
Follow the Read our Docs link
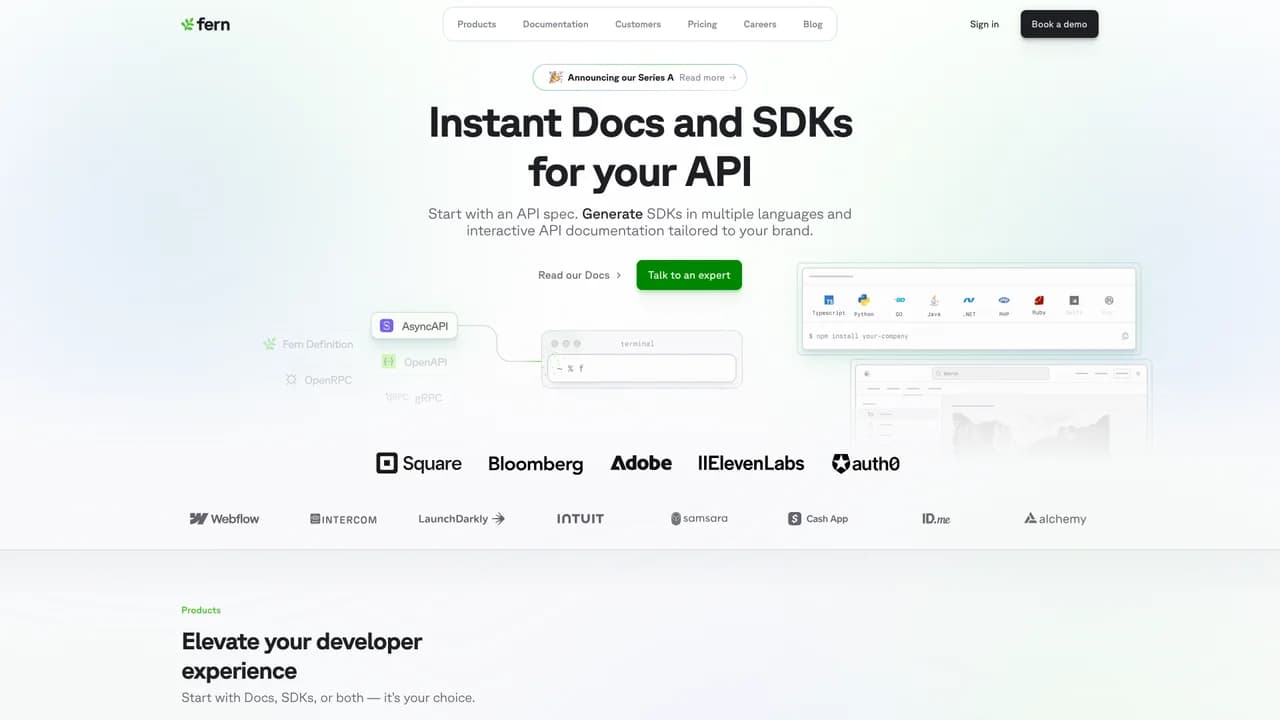(x=579, y=275)
